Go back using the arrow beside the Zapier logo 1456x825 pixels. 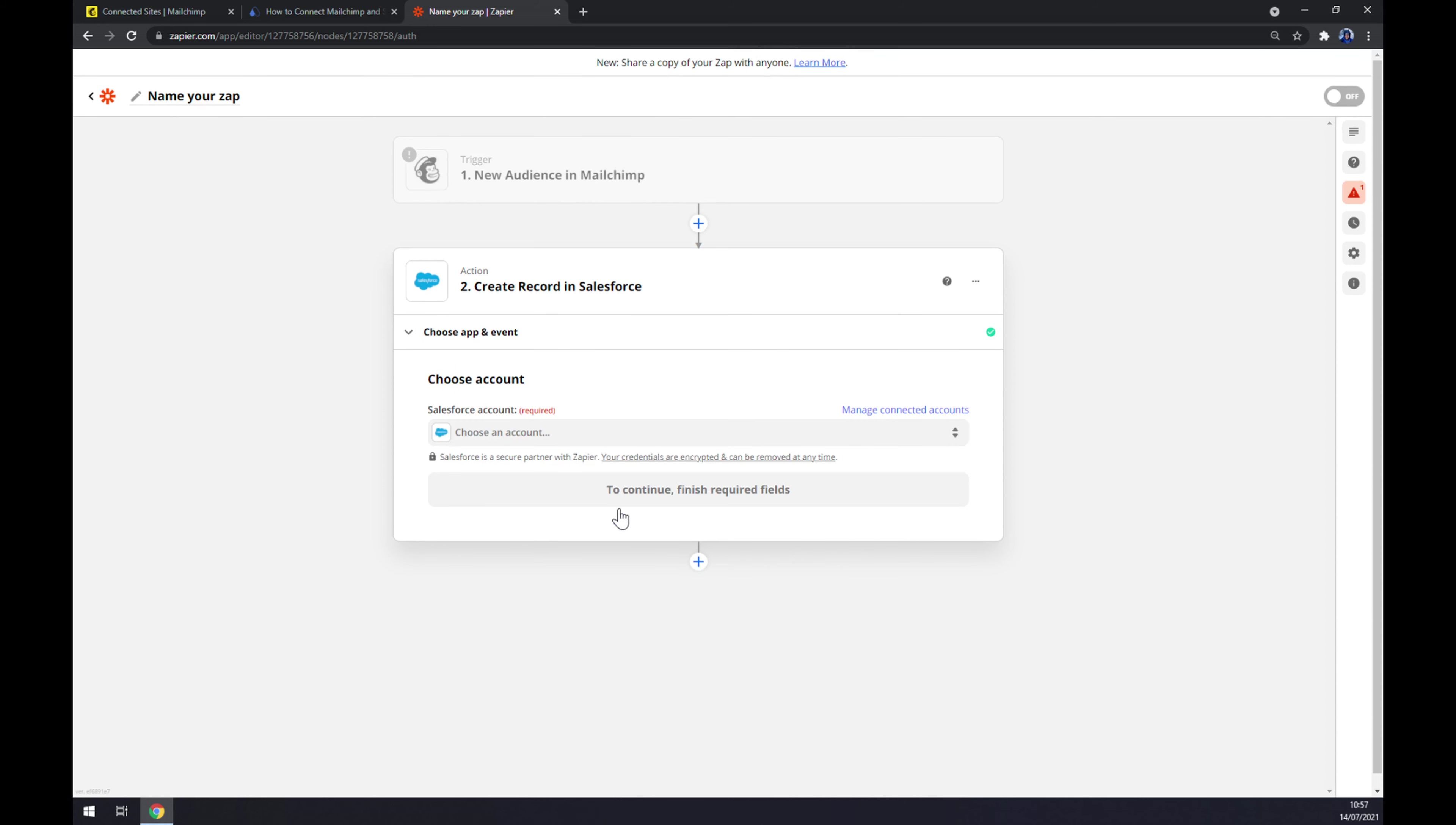tap(91, 96)
